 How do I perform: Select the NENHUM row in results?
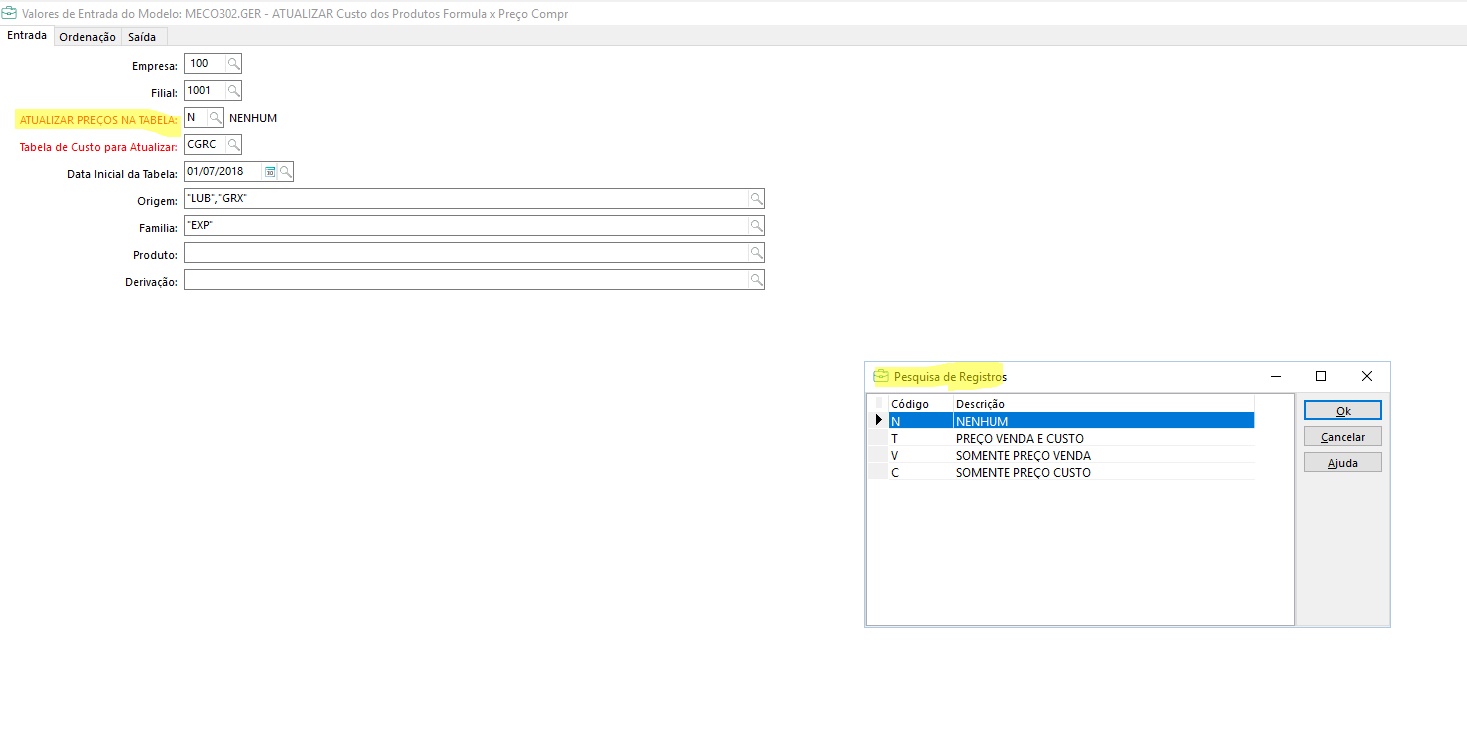1071,421
